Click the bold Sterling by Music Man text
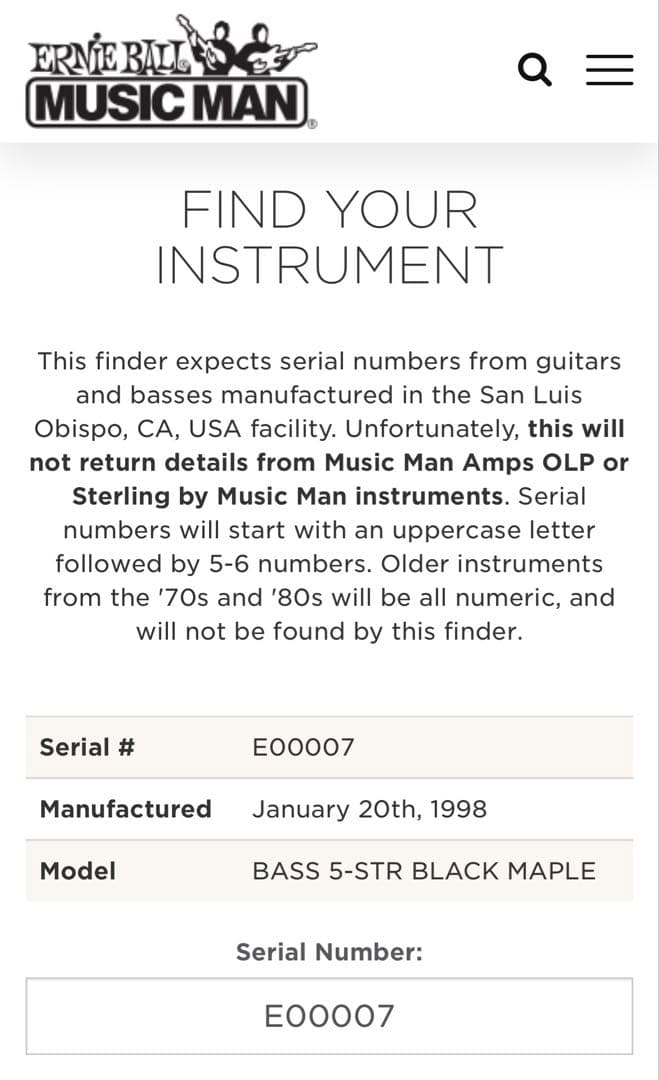This screenshot has width=659, height=1080. (287, 496)
